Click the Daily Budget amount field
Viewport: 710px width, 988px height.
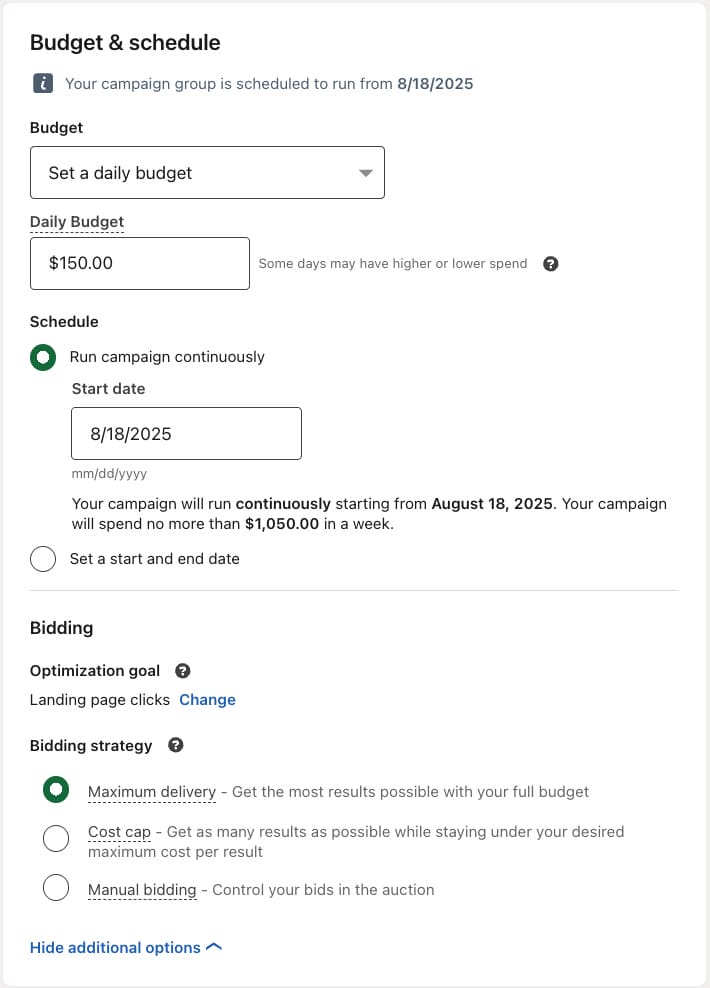click(x=140, y=263)
